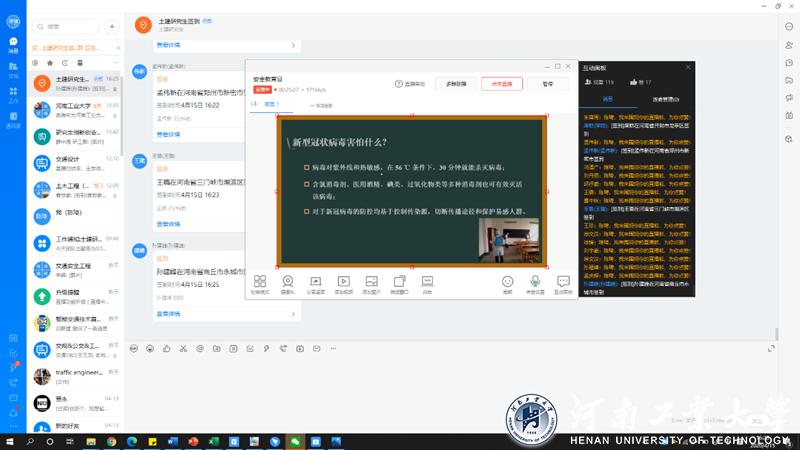800x450 pixels.
Task: Open WeChat from the Windows taskbar
Action: point(295,441)
